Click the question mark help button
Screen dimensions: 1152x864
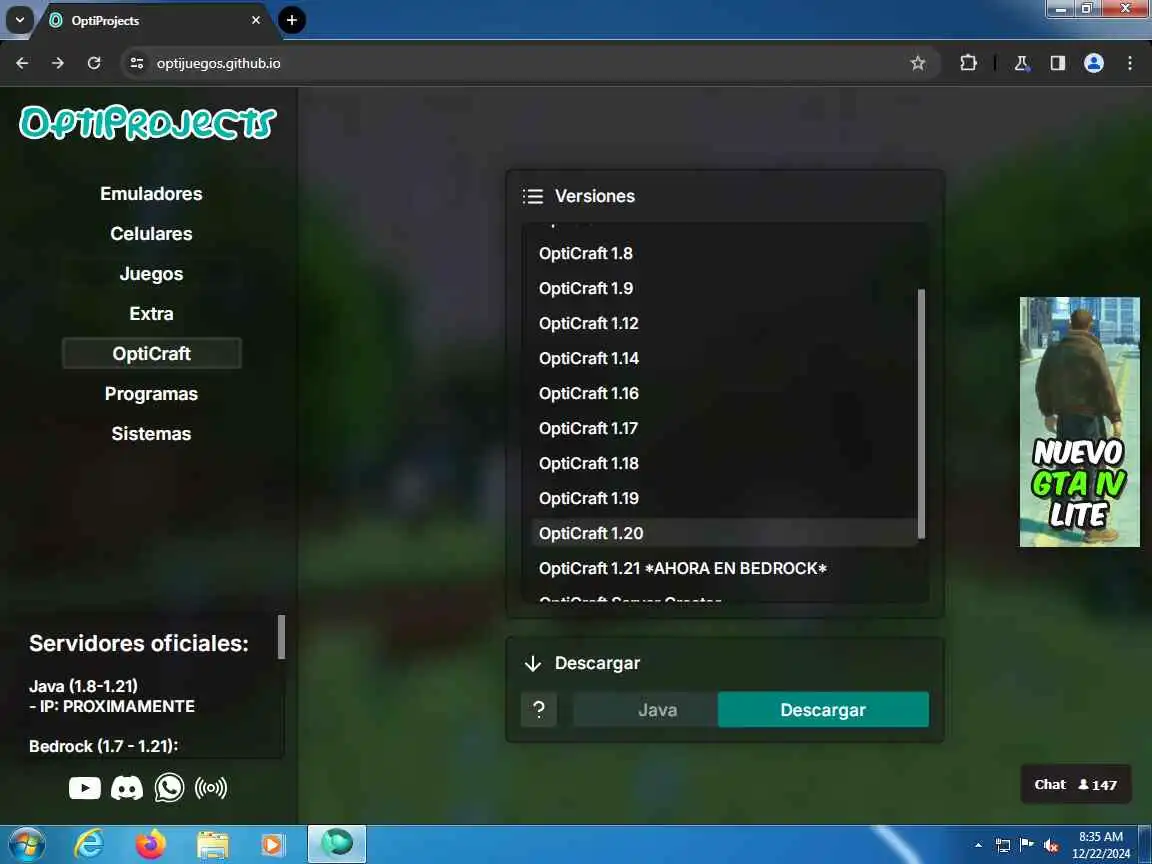[539, 710]
